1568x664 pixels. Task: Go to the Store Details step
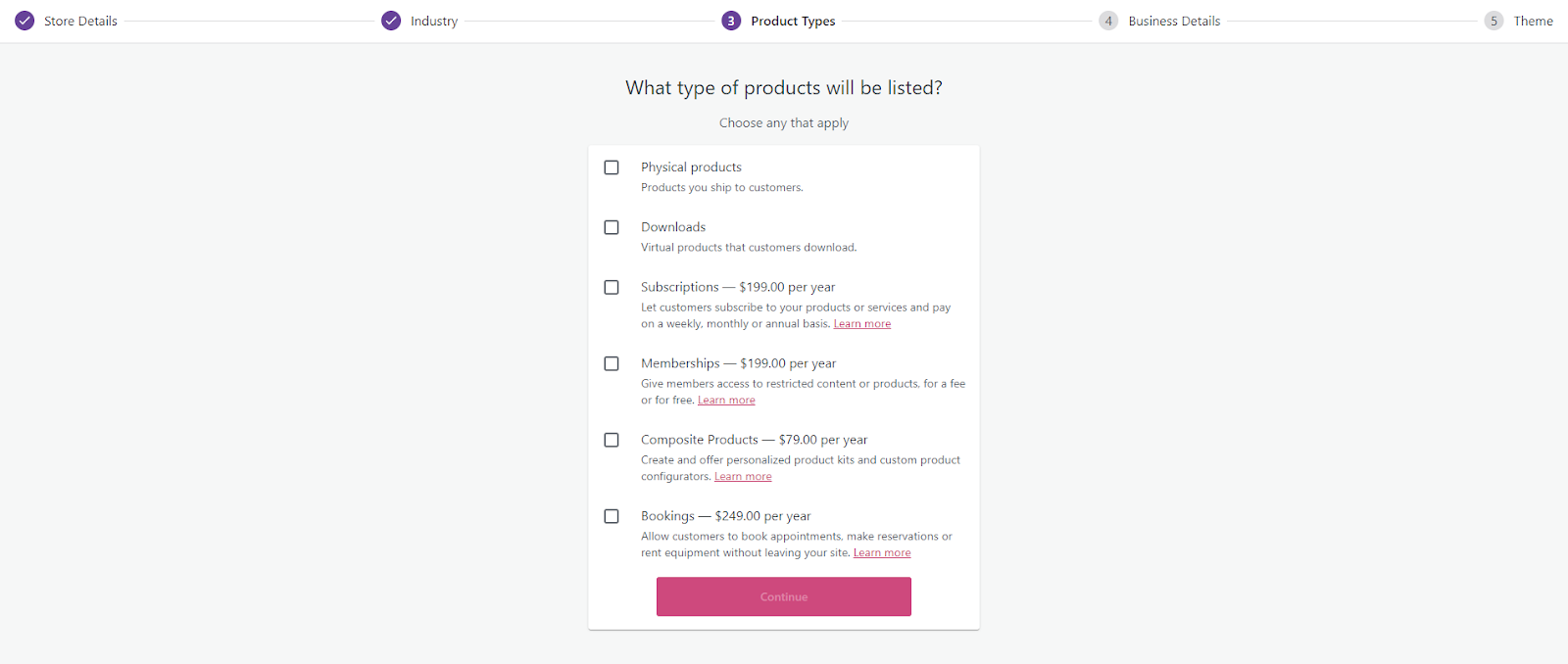pyautogui.click(x=80, y=21)
